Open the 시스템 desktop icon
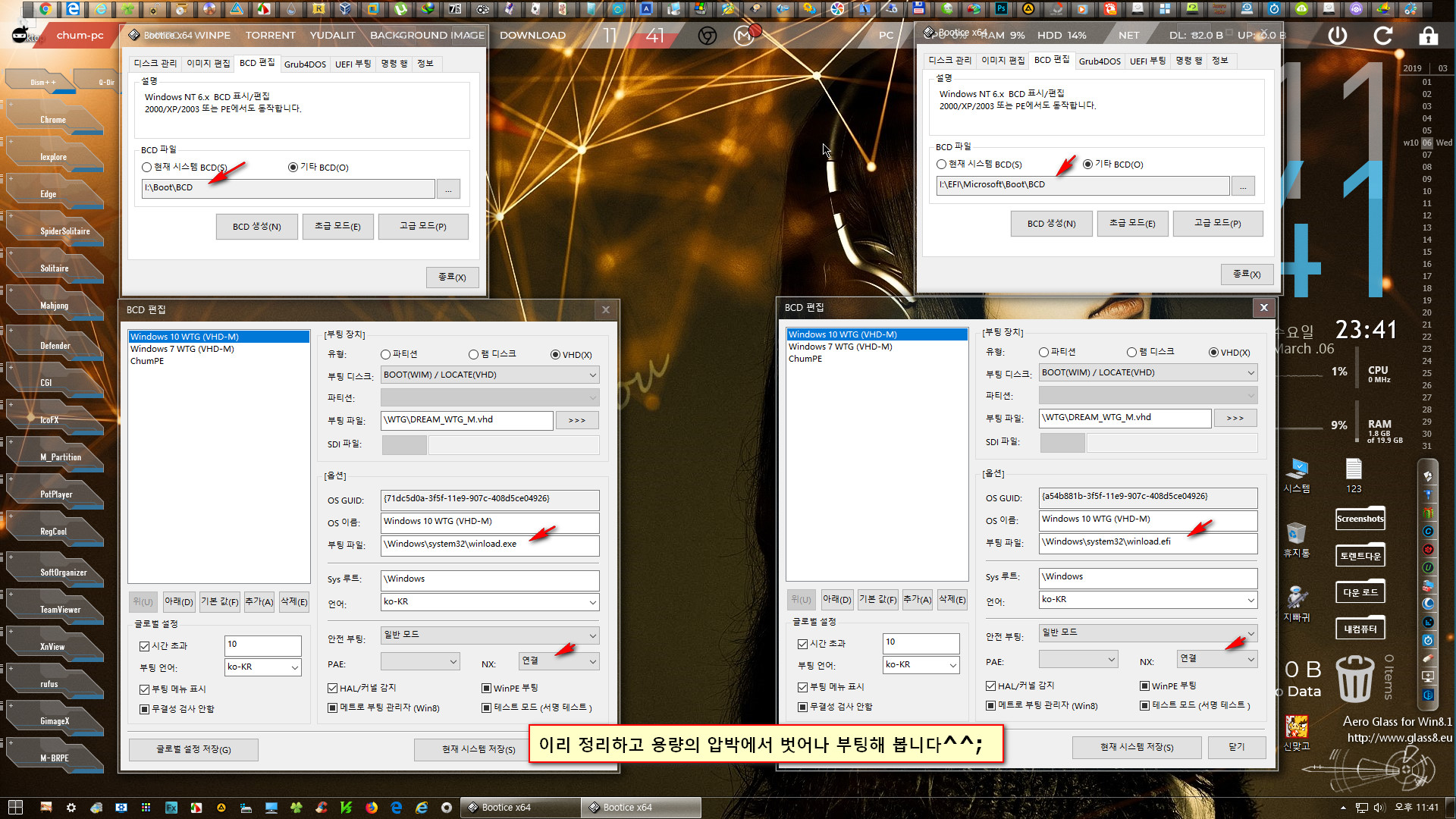1456x819 pixels. point(1297,475)
